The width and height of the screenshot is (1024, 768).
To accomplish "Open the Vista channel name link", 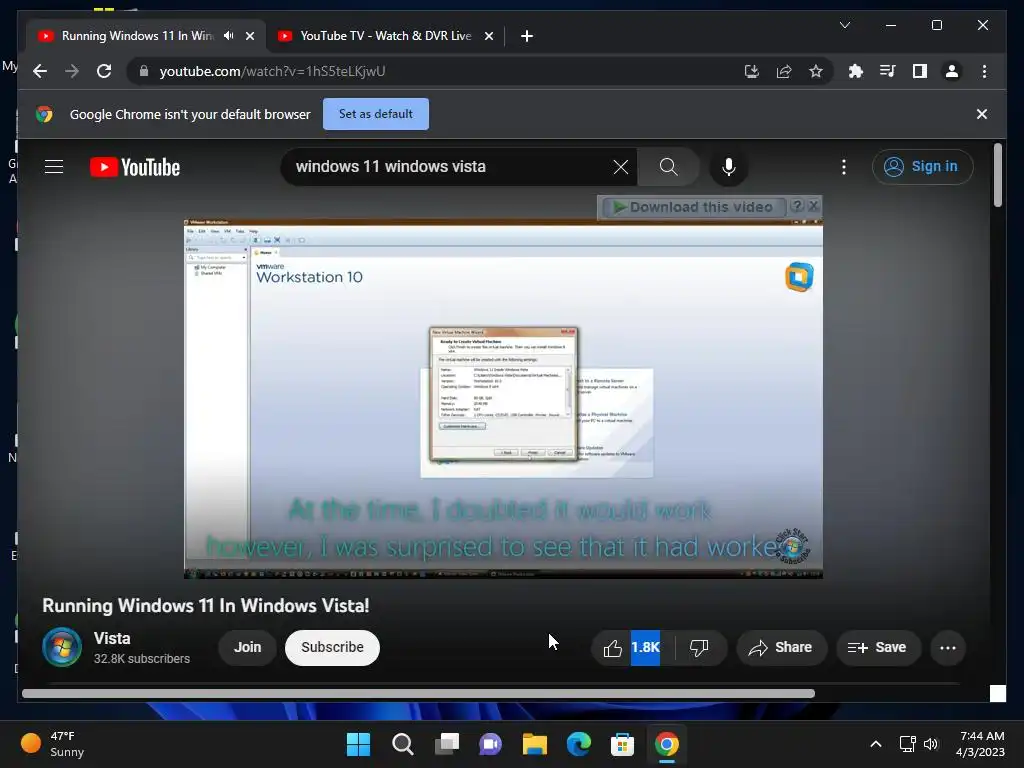I will (x=112, y=638).
